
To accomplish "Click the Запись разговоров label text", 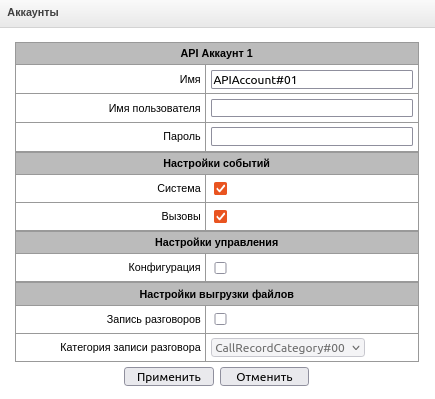I will 153,319.
